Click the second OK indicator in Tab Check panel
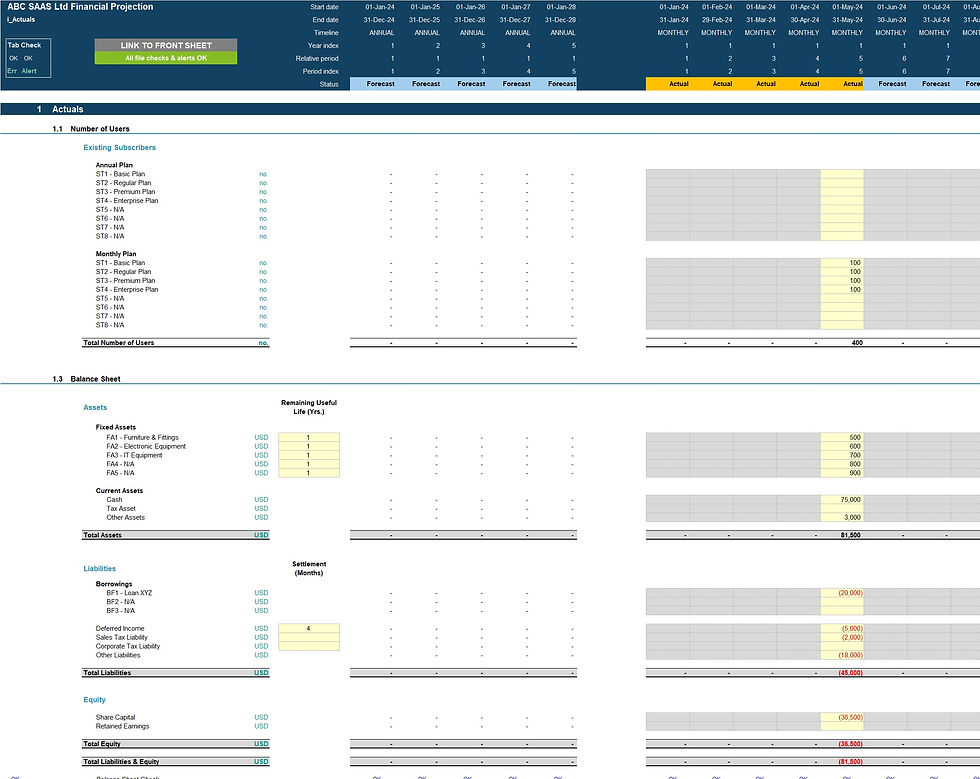The image size is (980, 779). pyautogui.click(x=27, y=58)
